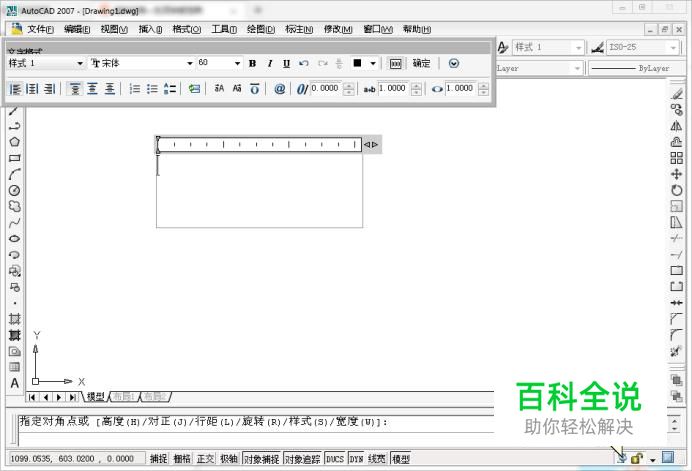The width and height of the screenshot is (692, 471).
Task: Insert symbol with @ icon
Action: (x=279, y=89)
